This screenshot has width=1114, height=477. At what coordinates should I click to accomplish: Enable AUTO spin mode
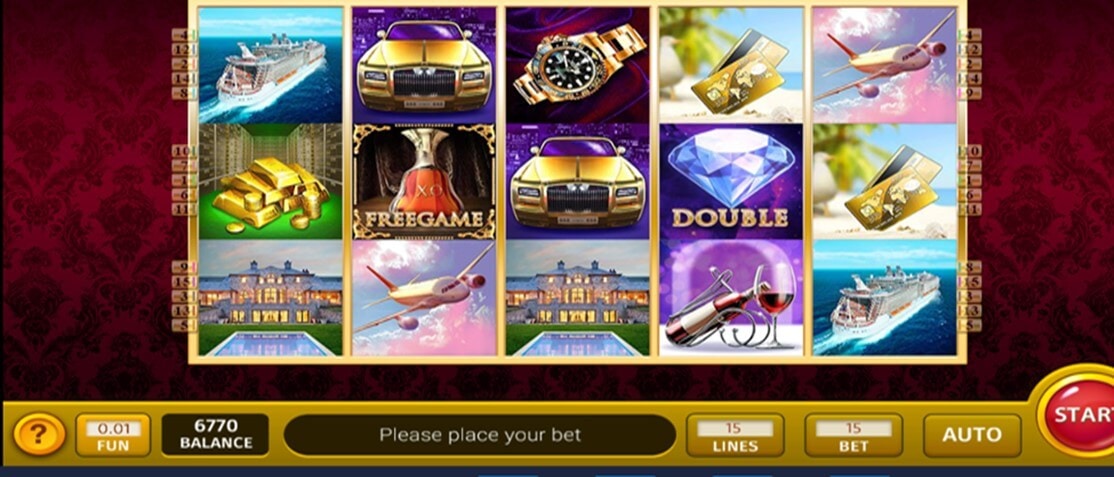[x=972, y=435]
